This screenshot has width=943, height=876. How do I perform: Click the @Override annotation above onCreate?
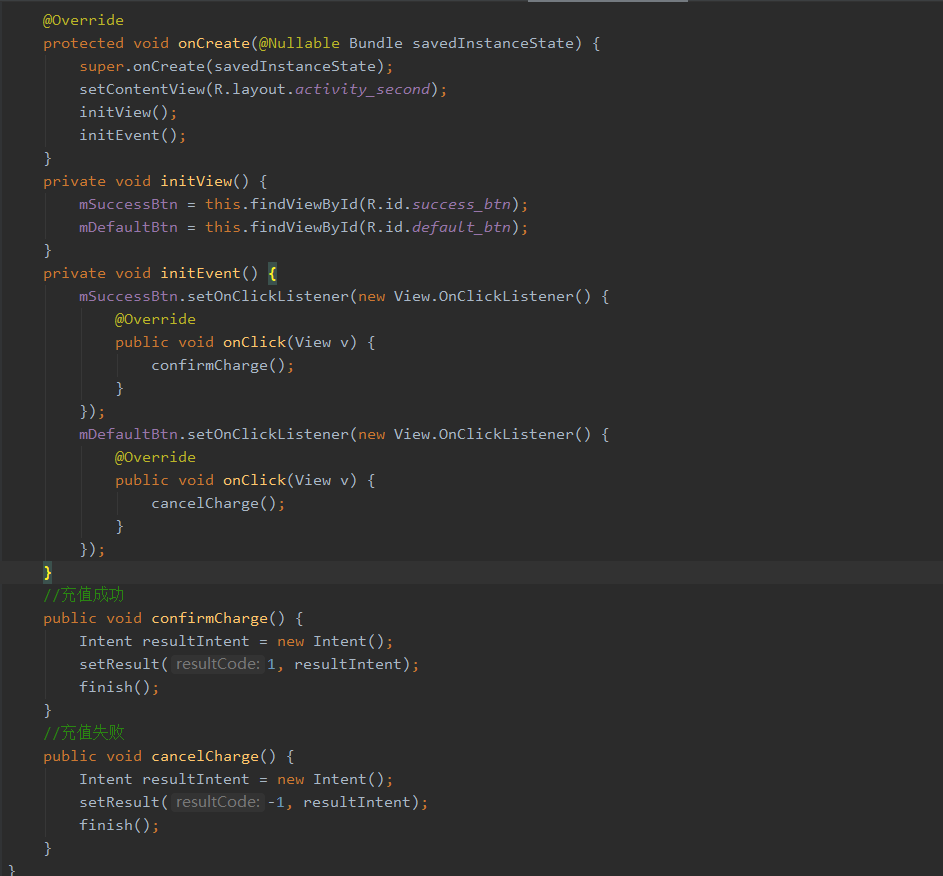coord(83,20)
